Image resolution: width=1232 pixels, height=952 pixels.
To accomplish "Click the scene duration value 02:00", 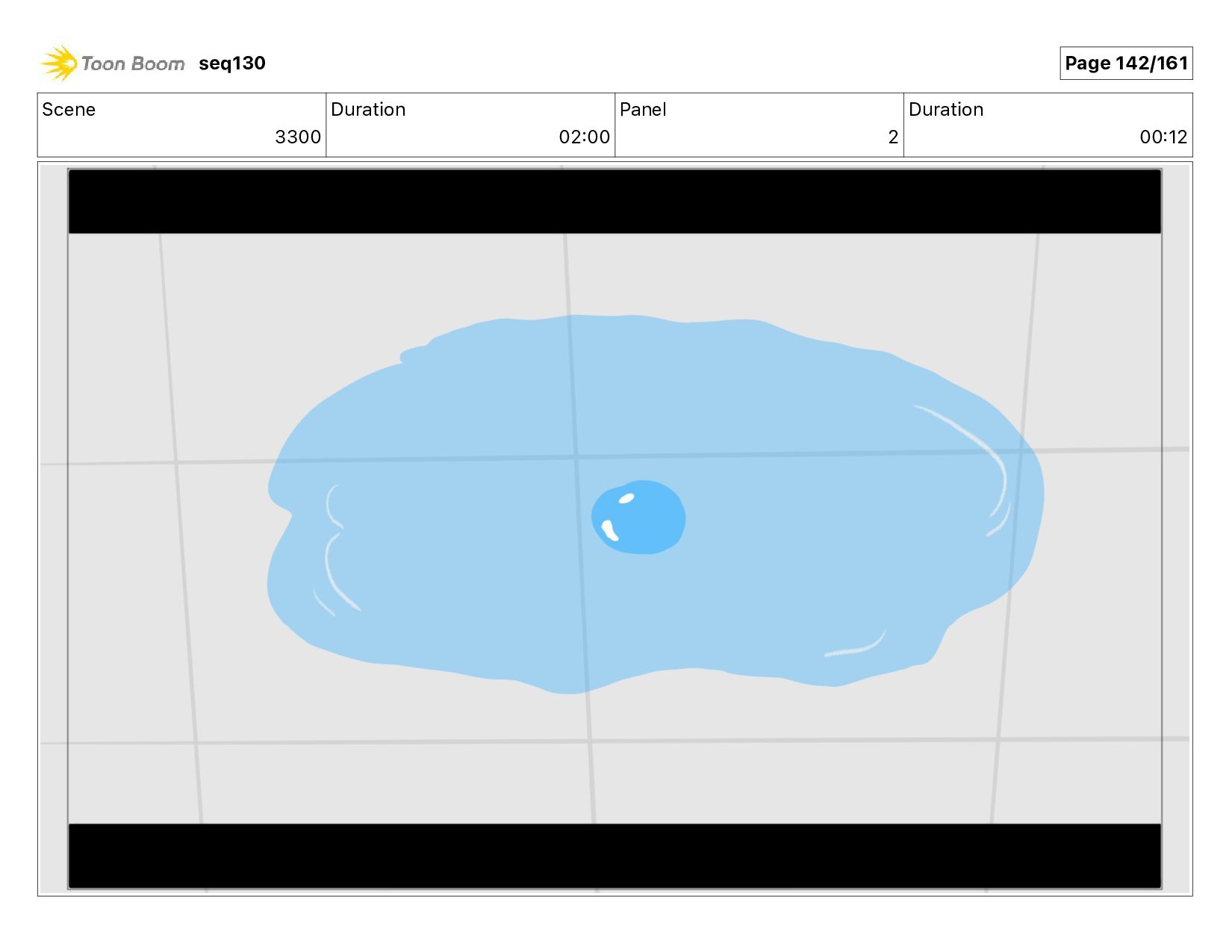I will click(x=585, y=137).
